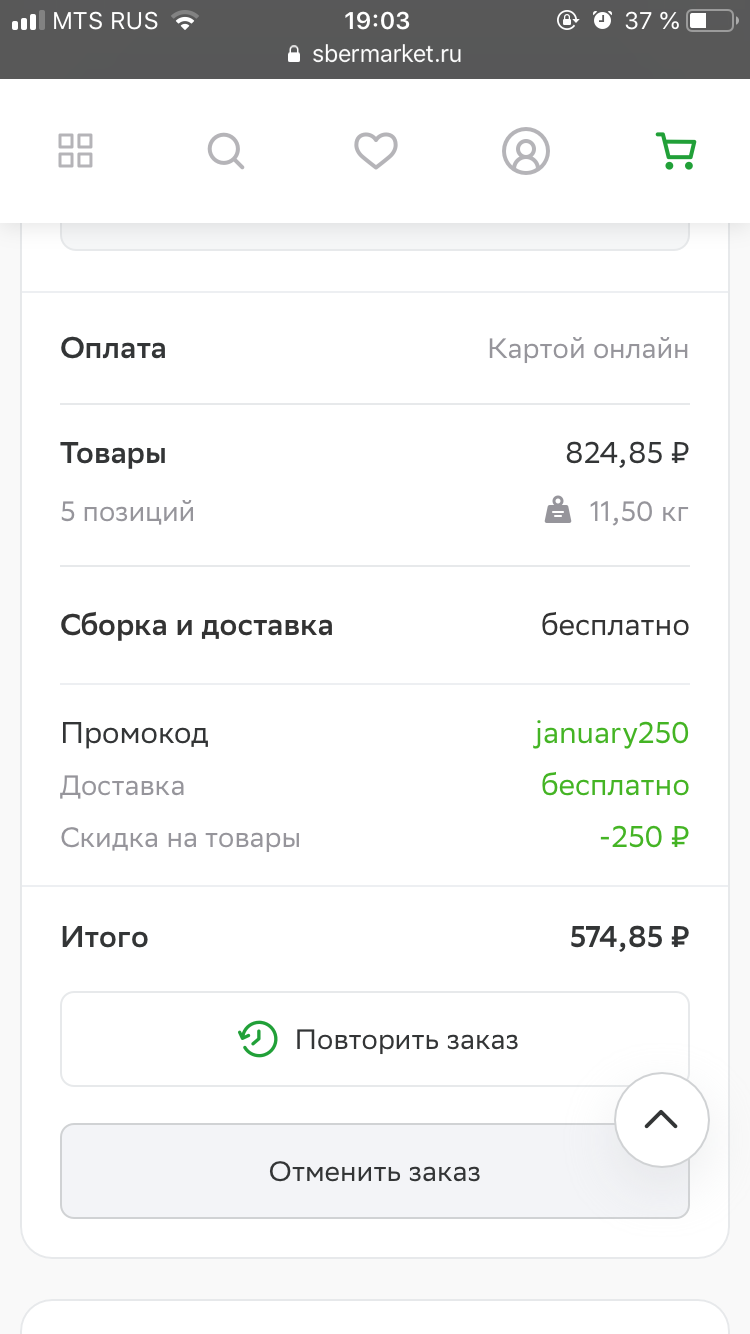Screen dimensions: 750x1334
Task: Select the Картой онлайн payment text
Action: [588, 349]
